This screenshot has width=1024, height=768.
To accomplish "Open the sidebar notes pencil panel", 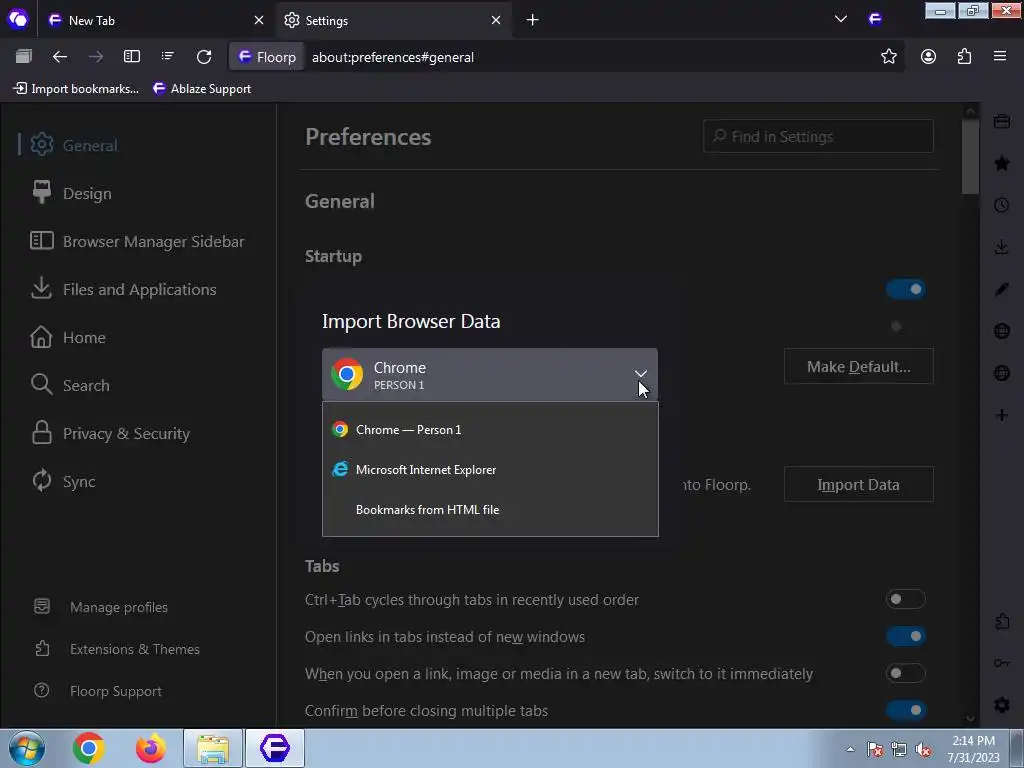I will tap(1002, 289).
